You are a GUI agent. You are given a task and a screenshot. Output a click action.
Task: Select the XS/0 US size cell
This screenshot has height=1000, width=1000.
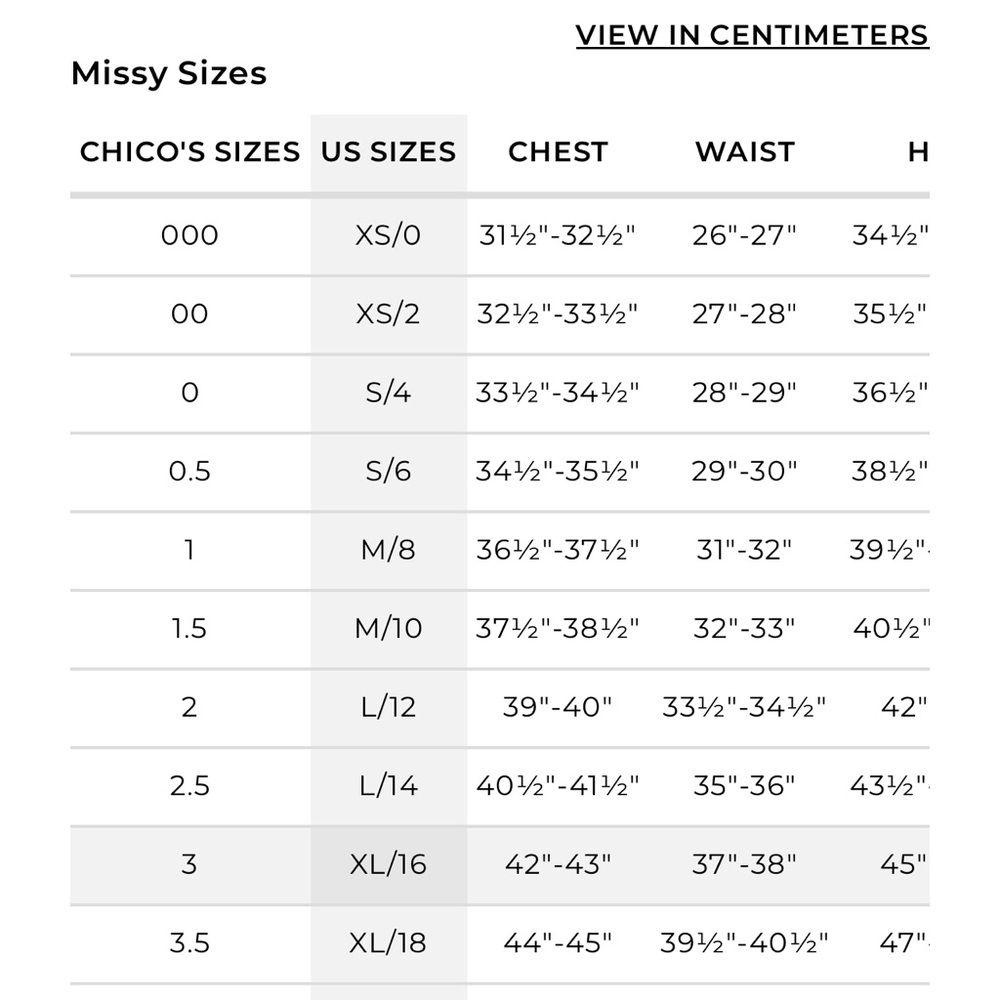tap(388, 235)
